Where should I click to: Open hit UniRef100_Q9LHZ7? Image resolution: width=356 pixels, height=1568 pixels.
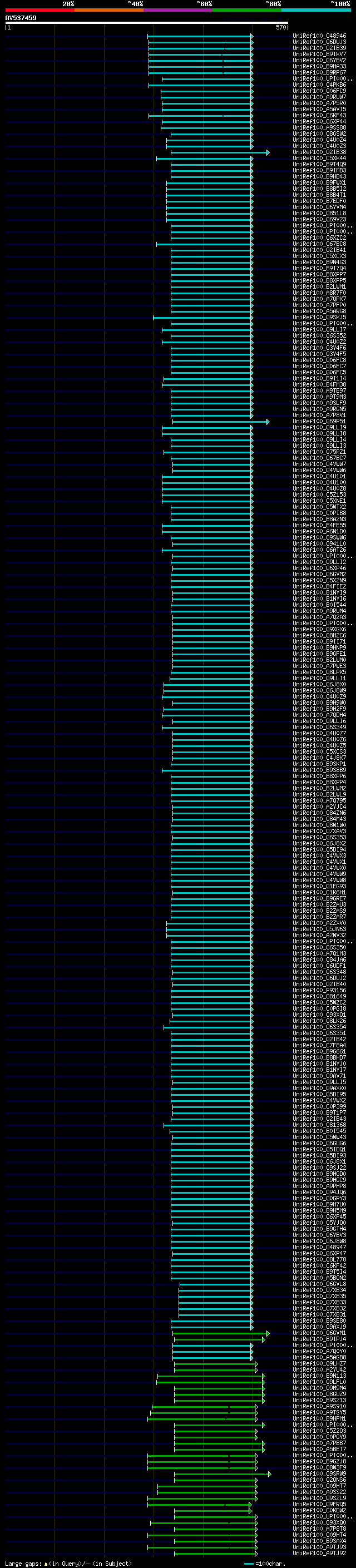pyautogui.click(x=319, y=1363)
